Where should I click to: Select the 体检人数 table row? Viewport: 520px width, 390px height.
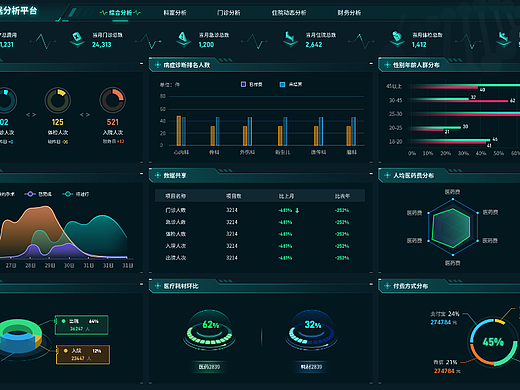coord(260,234)
